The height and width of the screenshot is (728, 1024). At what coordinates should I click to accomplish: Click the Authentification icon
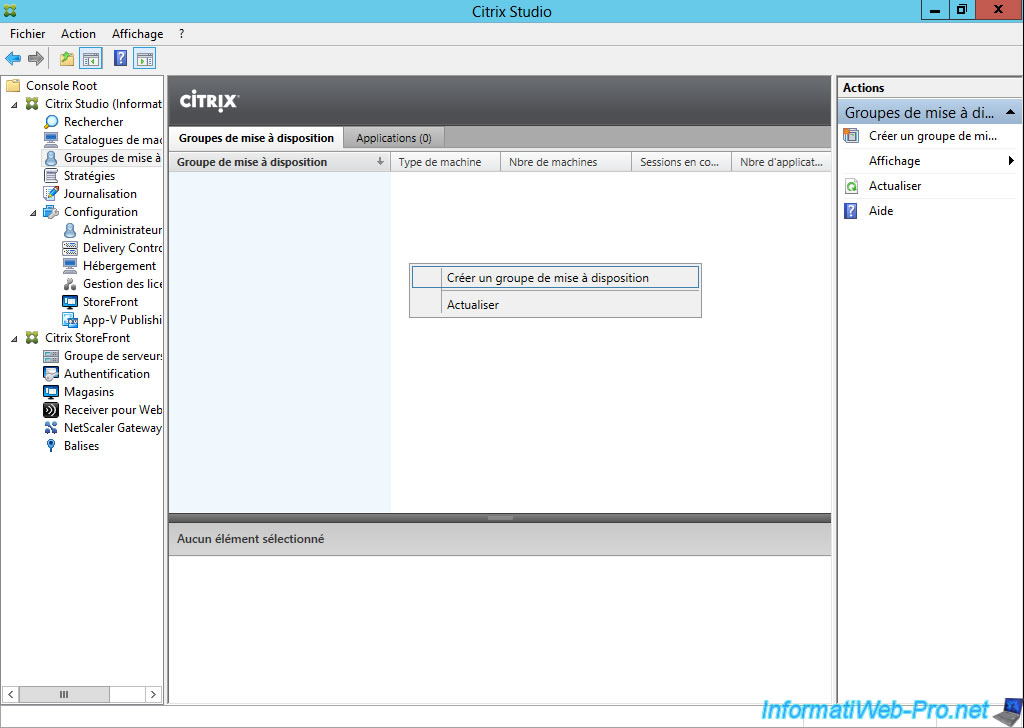pyautogui.click(x=51, y=374)
